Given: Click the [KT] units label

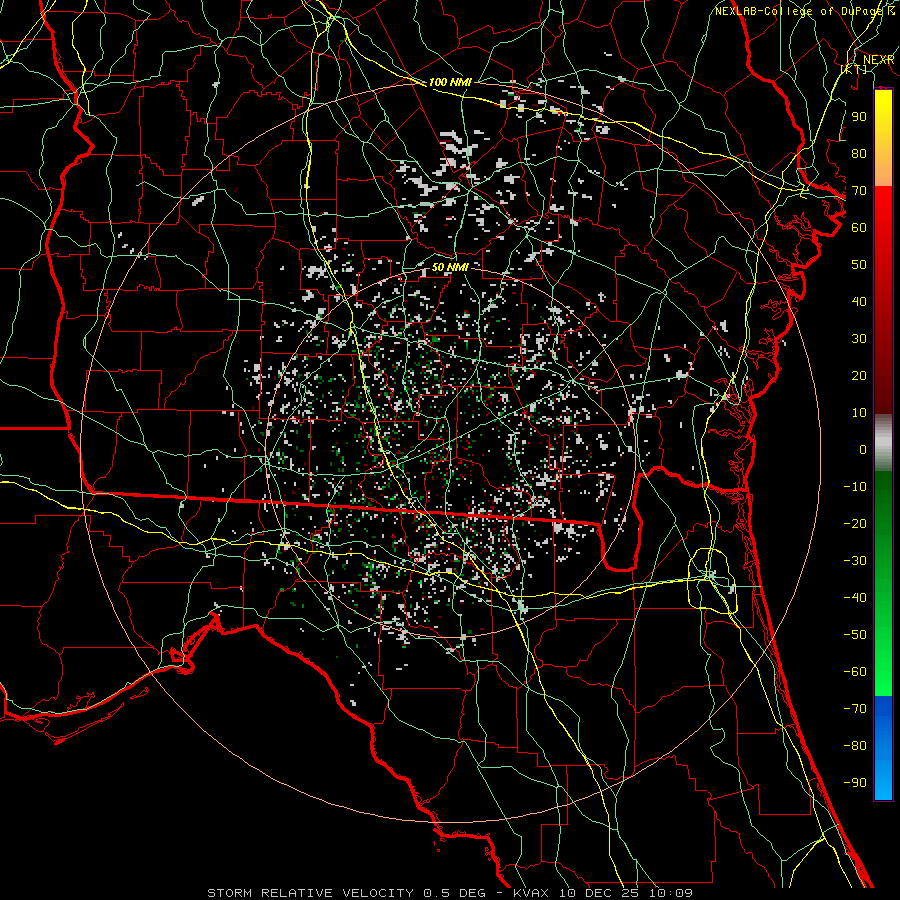Looking at the screenshot, I should coord(854,69).
